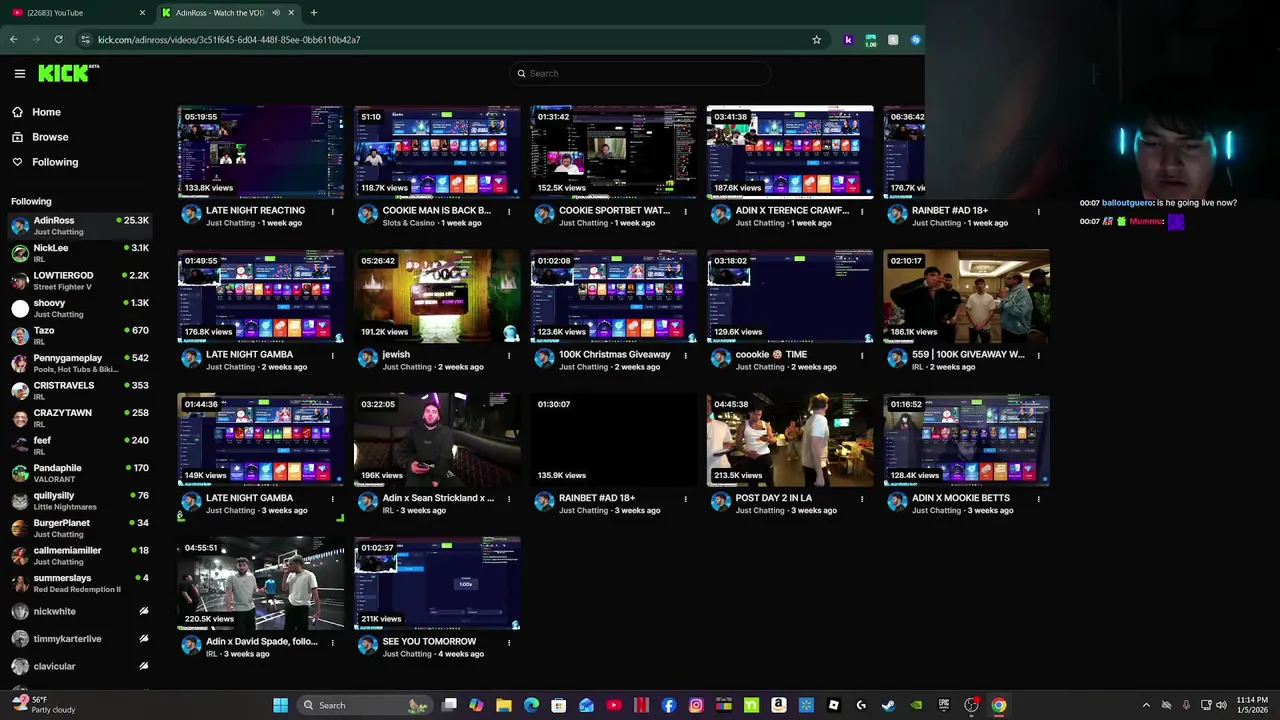This screenshot has height=720, width=1280.
Task: Click Adin x David Spade title link
Action: pos(262,642)
